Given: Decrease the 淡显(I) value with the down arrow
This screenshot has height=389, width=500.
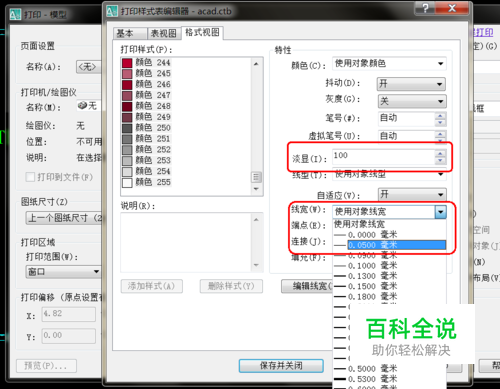Looking at the screenshot, I should (x=440, y=161).
